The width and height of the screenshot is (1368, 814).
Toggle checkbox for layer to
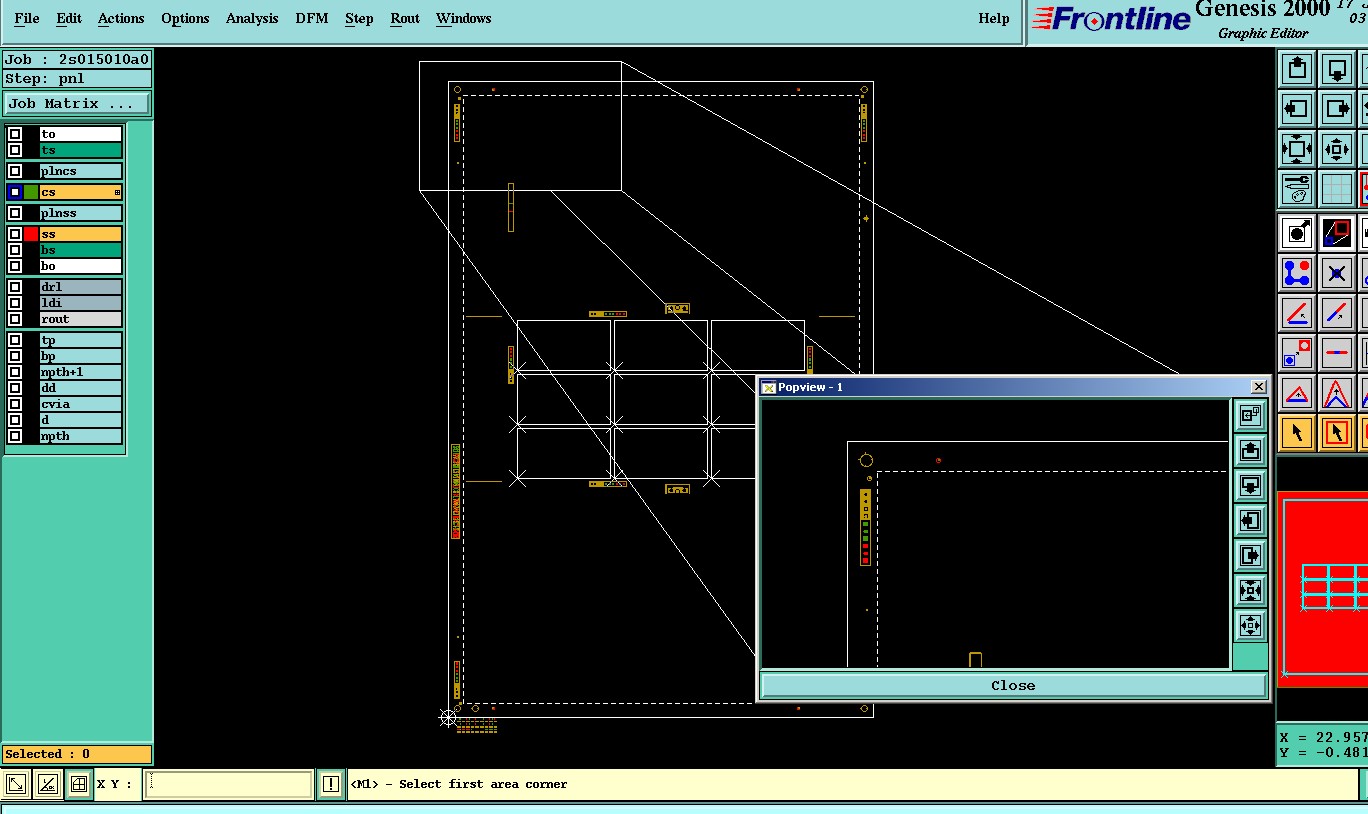click(x=15, y=134)
